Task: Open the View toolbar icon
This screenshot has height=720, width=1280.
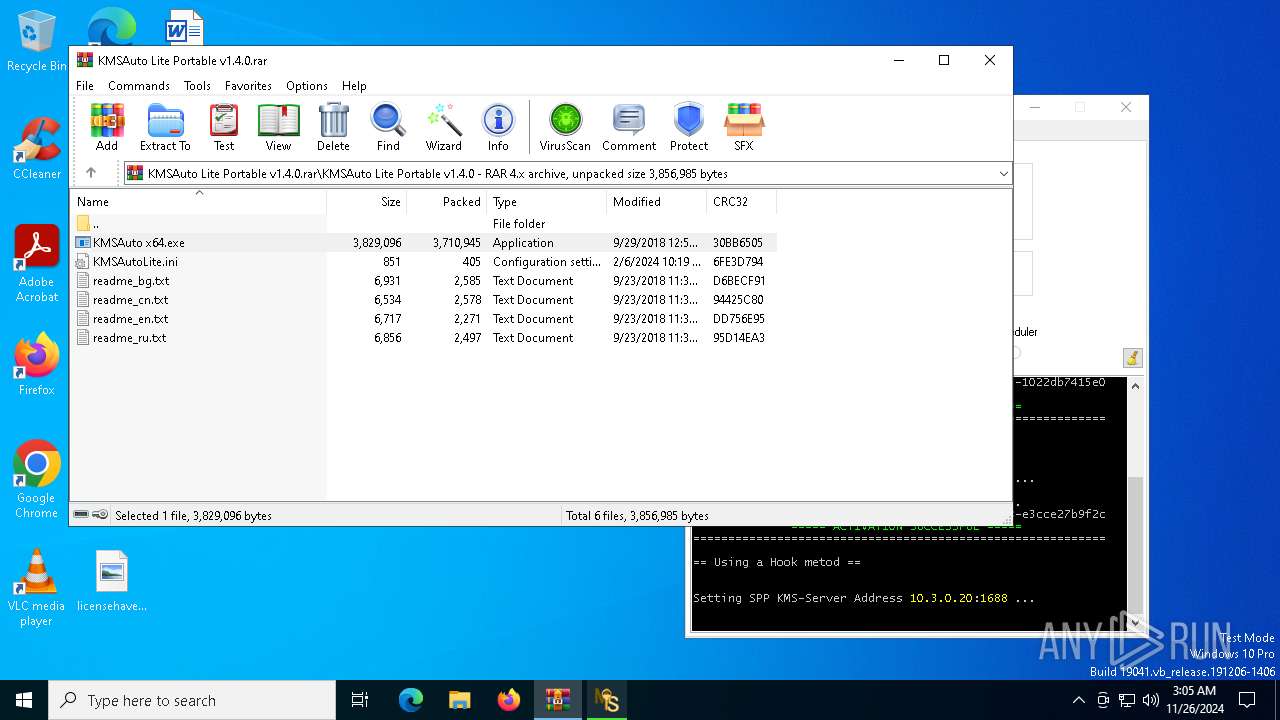Action: pyautogui.click(x=278, y=127)
